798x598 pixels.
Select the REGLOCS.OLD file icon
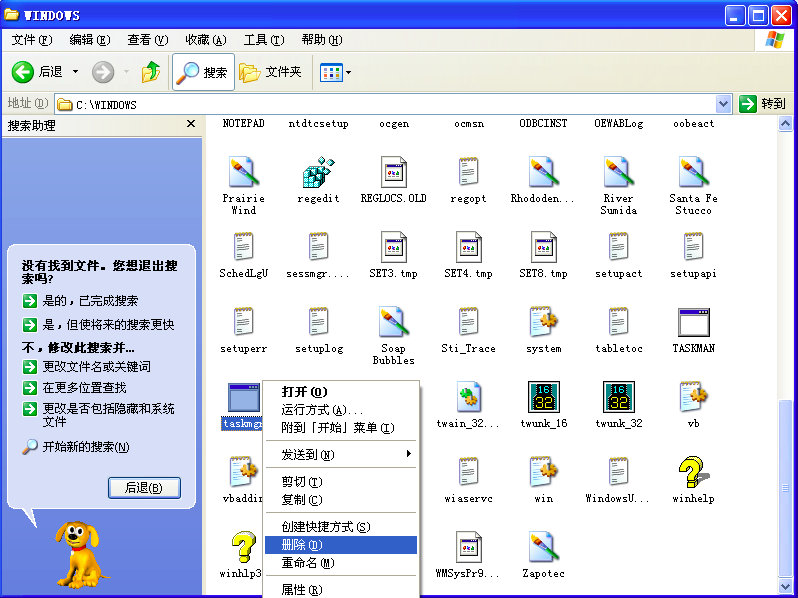[393, 173]
